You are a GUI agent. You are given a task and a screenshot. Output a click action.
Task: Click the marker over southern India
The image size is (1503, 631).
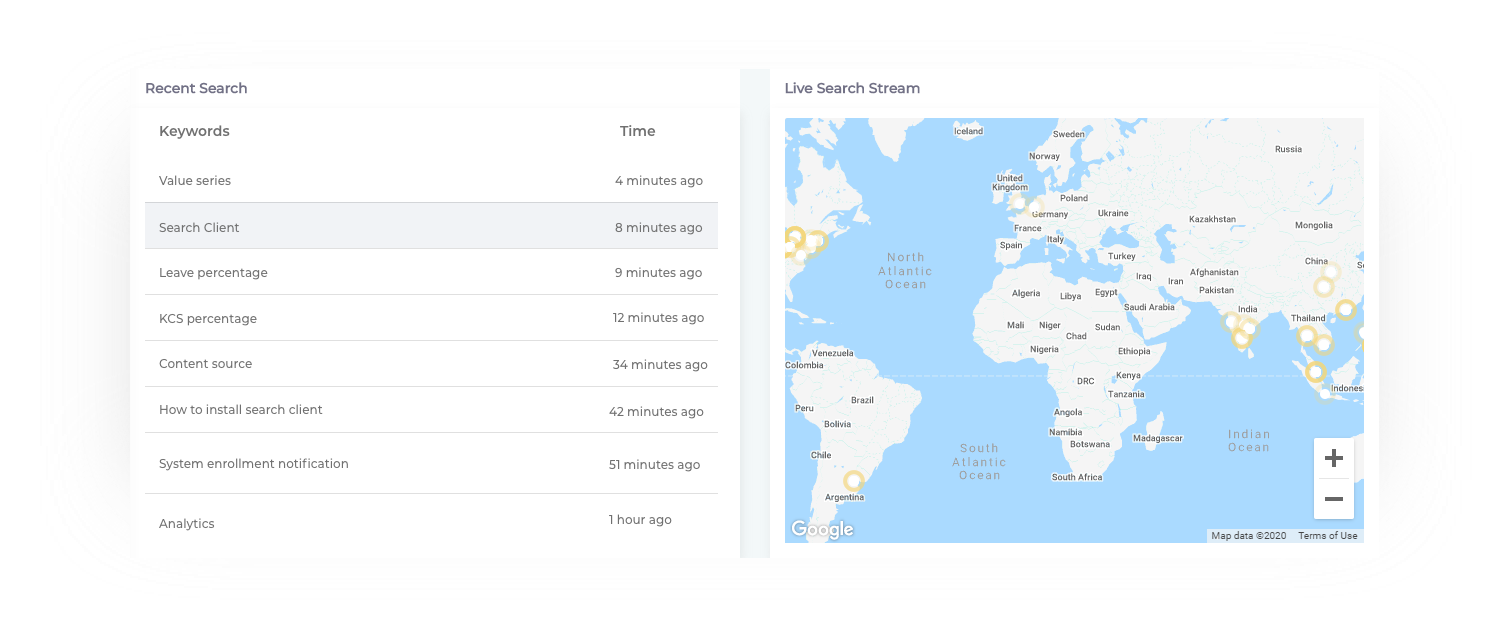point(1242,339)
